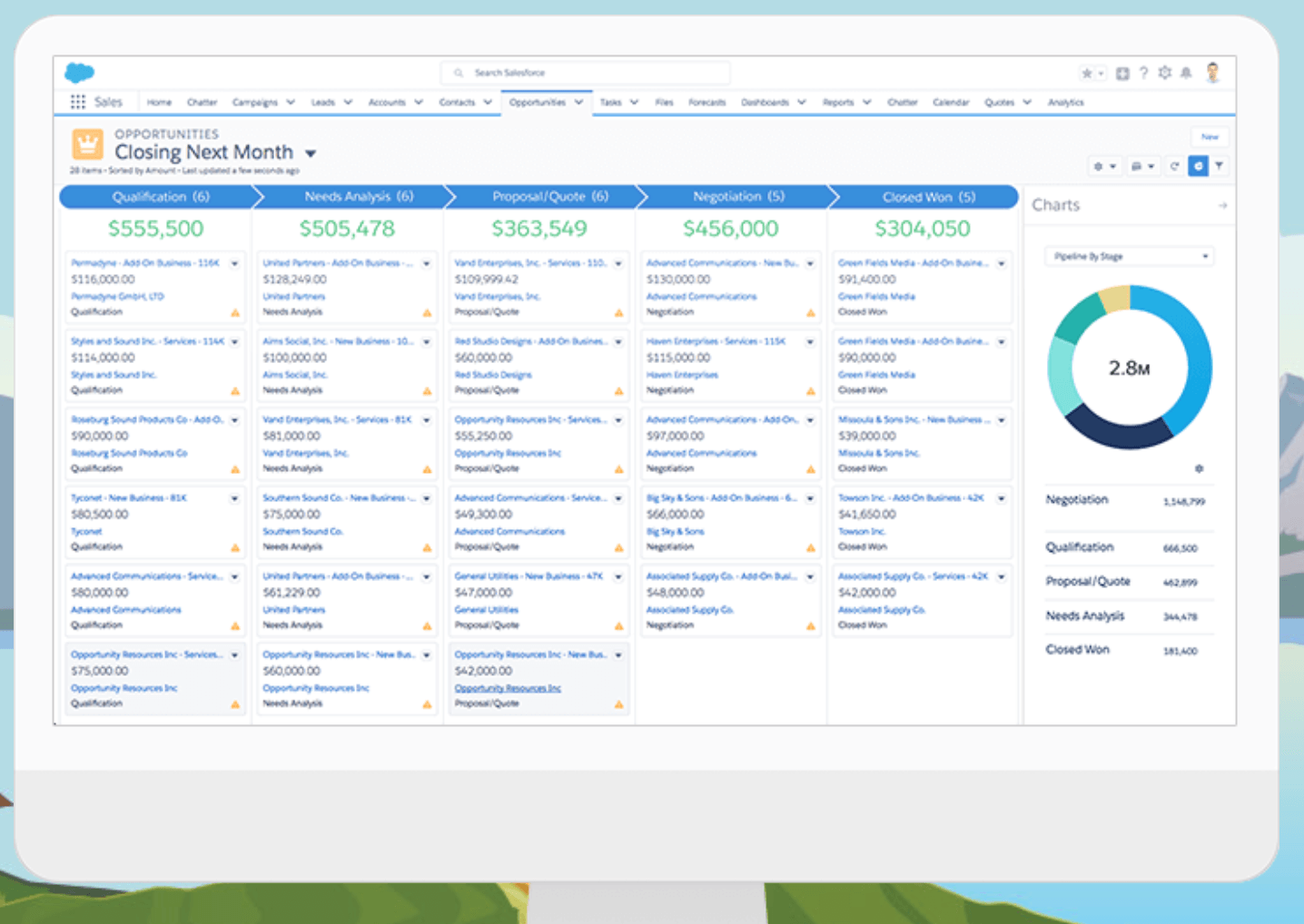Open Favorites list dropdown arrow
1304x924 pixels.
[x=1101, y=74]
